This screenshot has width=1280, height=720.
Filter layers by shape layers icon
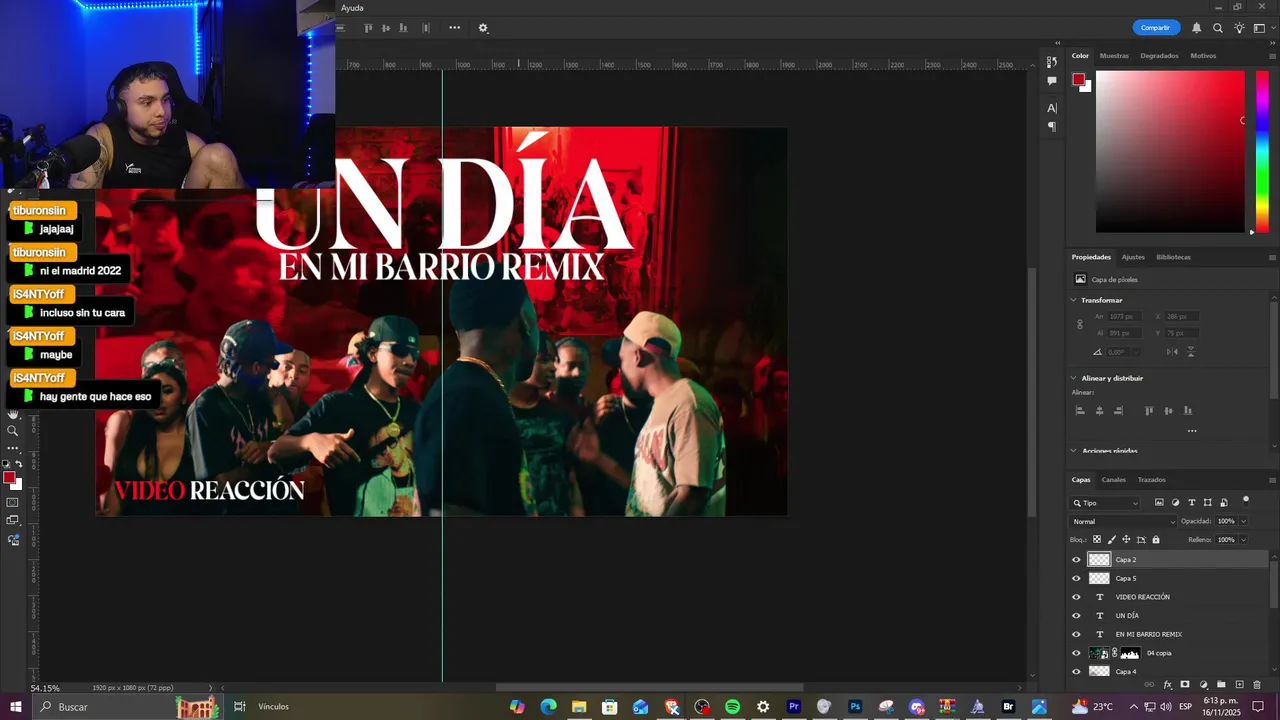point(1208,503)
